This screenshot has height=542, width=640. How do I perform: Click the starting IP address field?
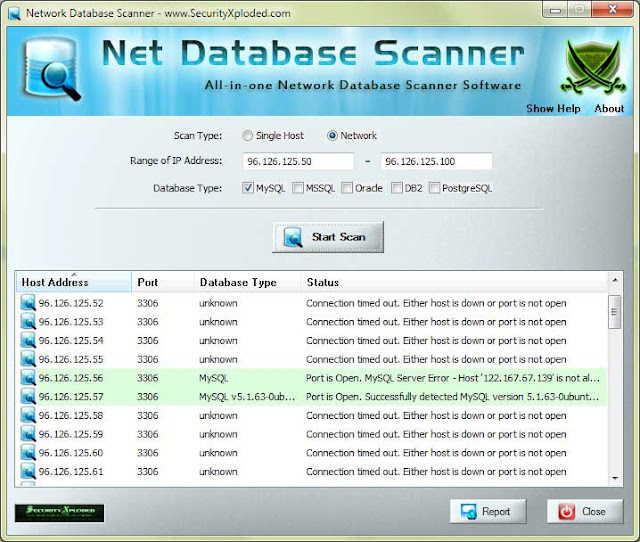[x=298, y=162]
